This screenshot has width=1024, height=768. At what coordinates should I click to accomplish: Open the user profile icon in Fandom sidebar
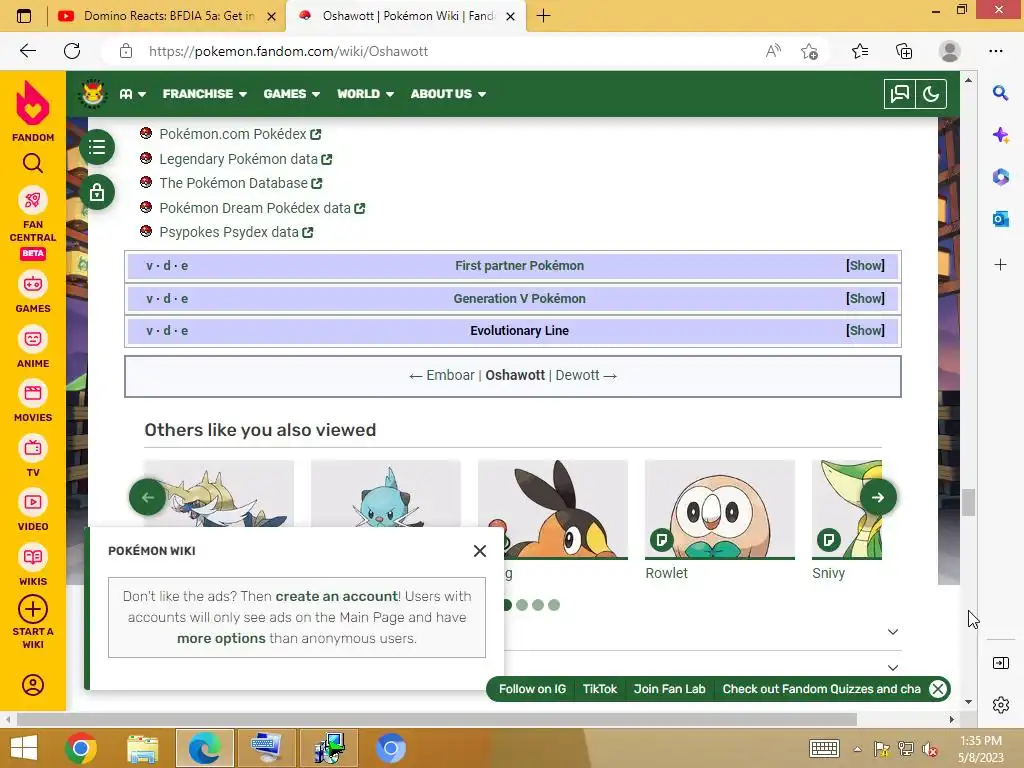(x=33, y=685)
